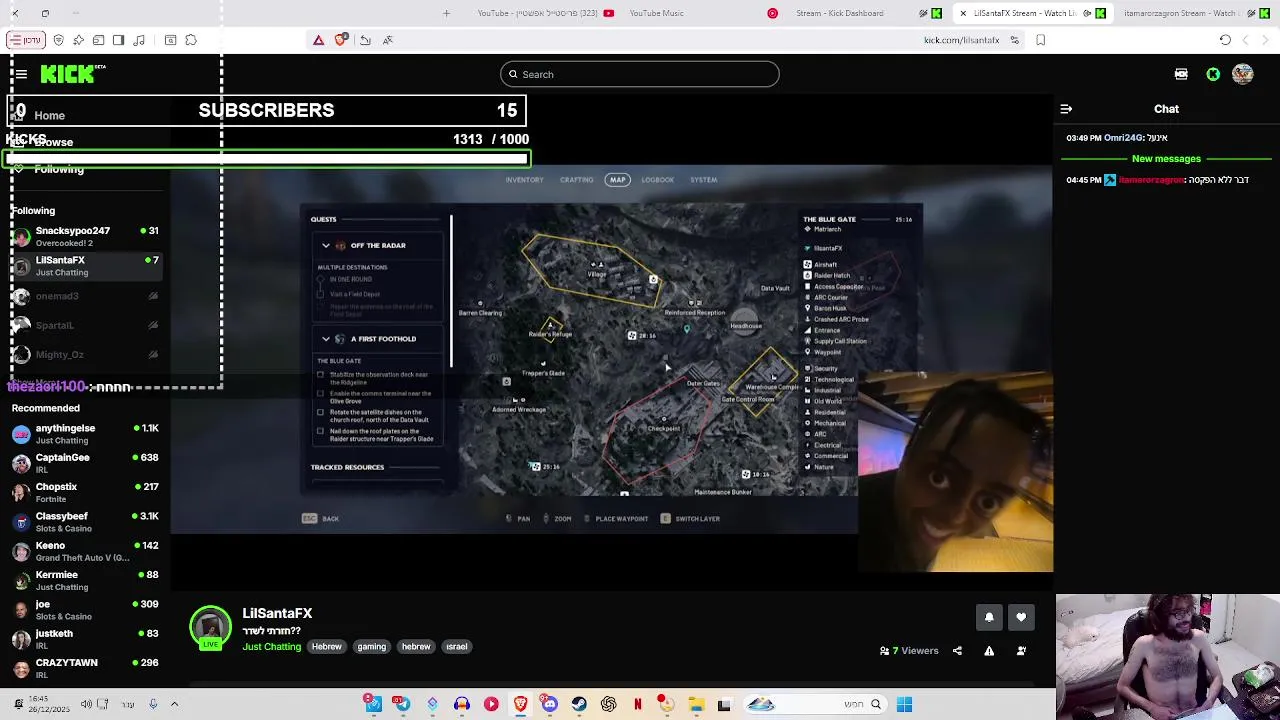1280x720 pixels.
Task: Click the user icon beside report
Action: [x=1021, y=651]
